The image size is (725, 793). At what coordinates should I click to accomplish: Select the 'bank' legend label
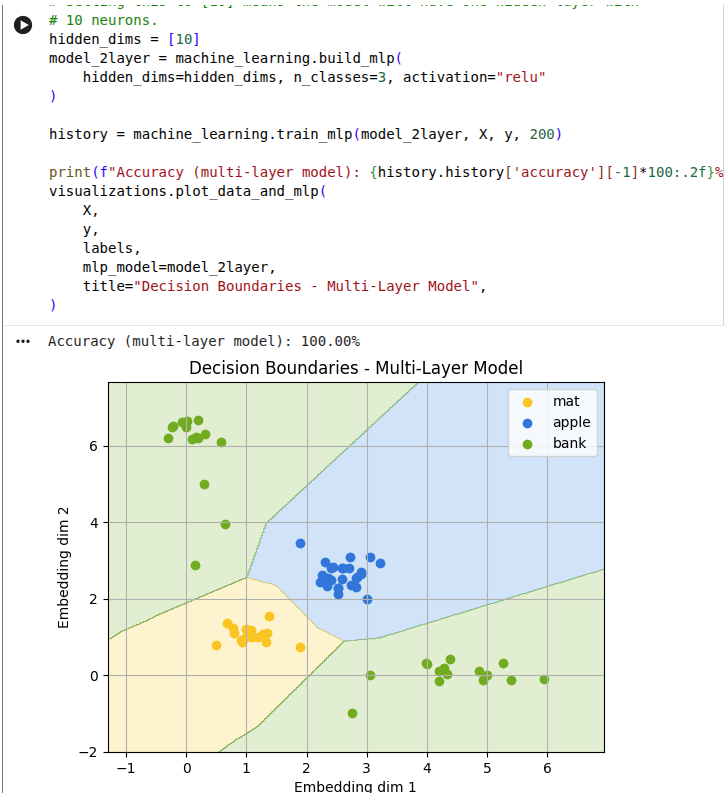click(569, 442)
